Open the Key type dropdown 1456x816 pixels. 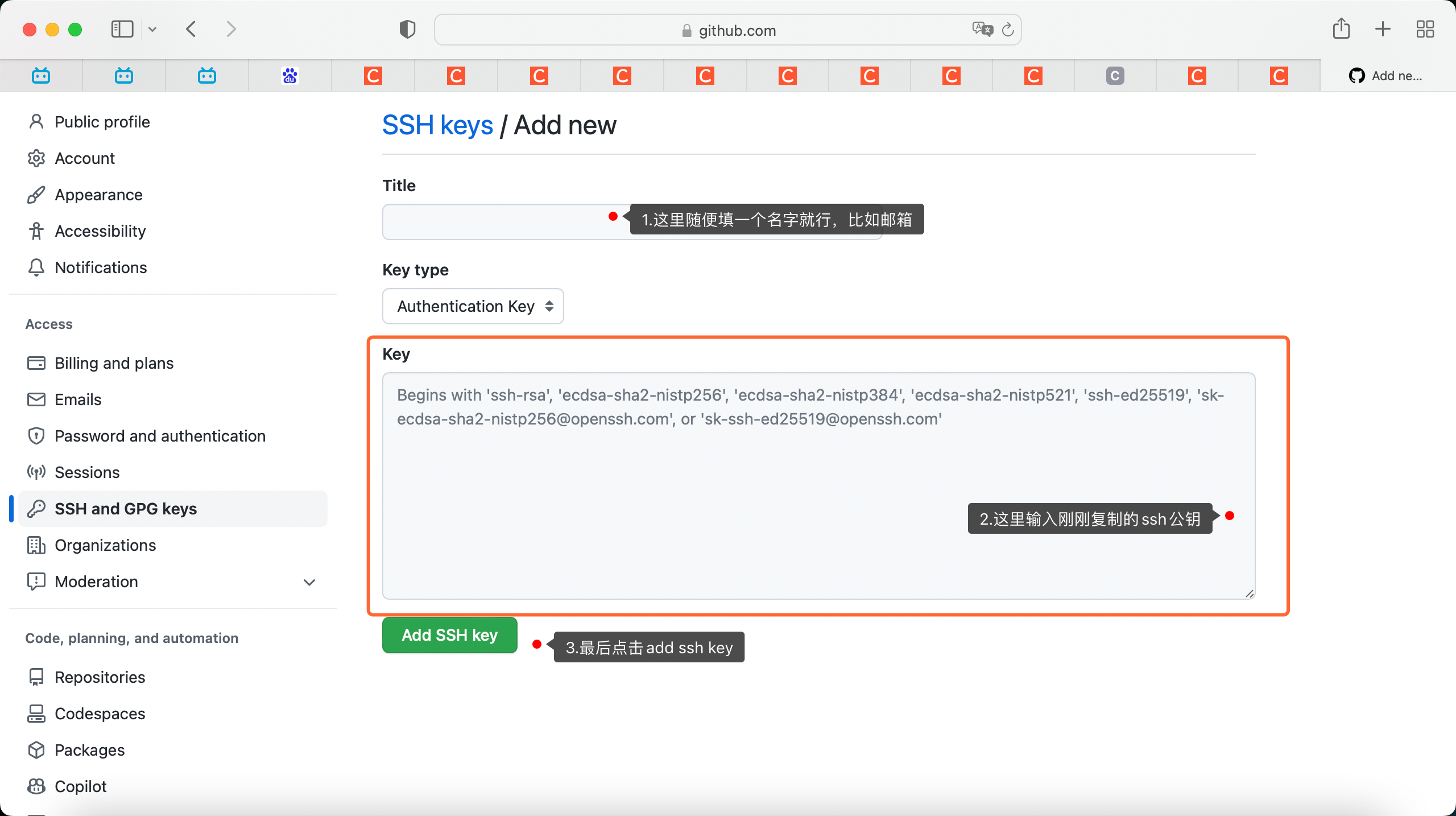pos(473,306)
